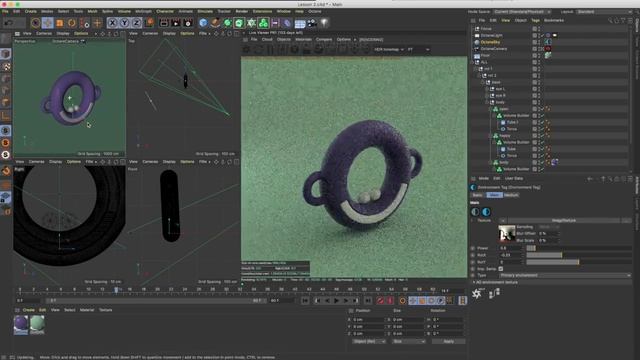Toggle layer box of OctaneLight
This screenshot has height=360, width=640.
coord(534,36)
